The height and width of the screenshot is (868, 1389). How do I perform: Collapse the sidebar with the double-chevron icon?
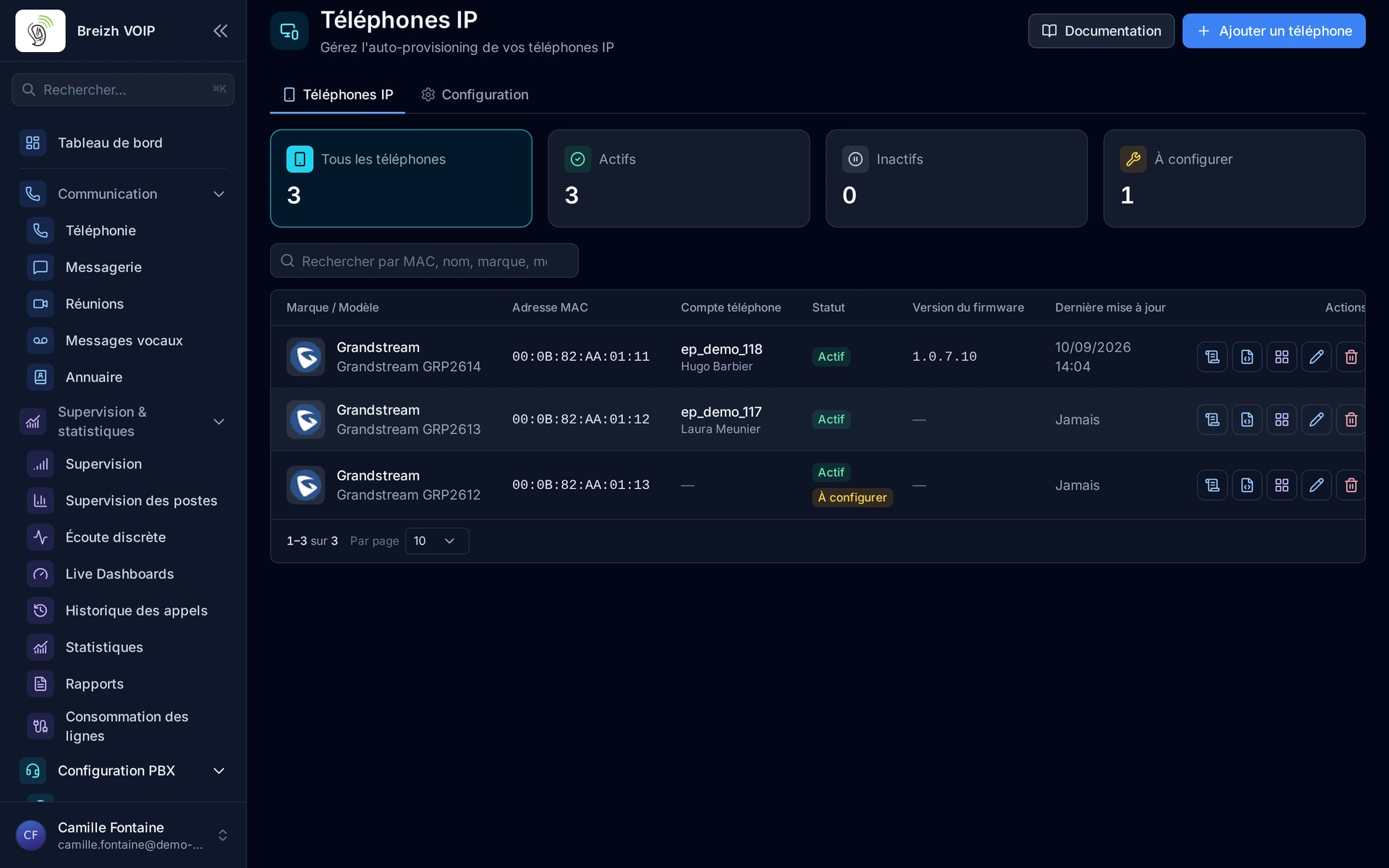[221, 31]
